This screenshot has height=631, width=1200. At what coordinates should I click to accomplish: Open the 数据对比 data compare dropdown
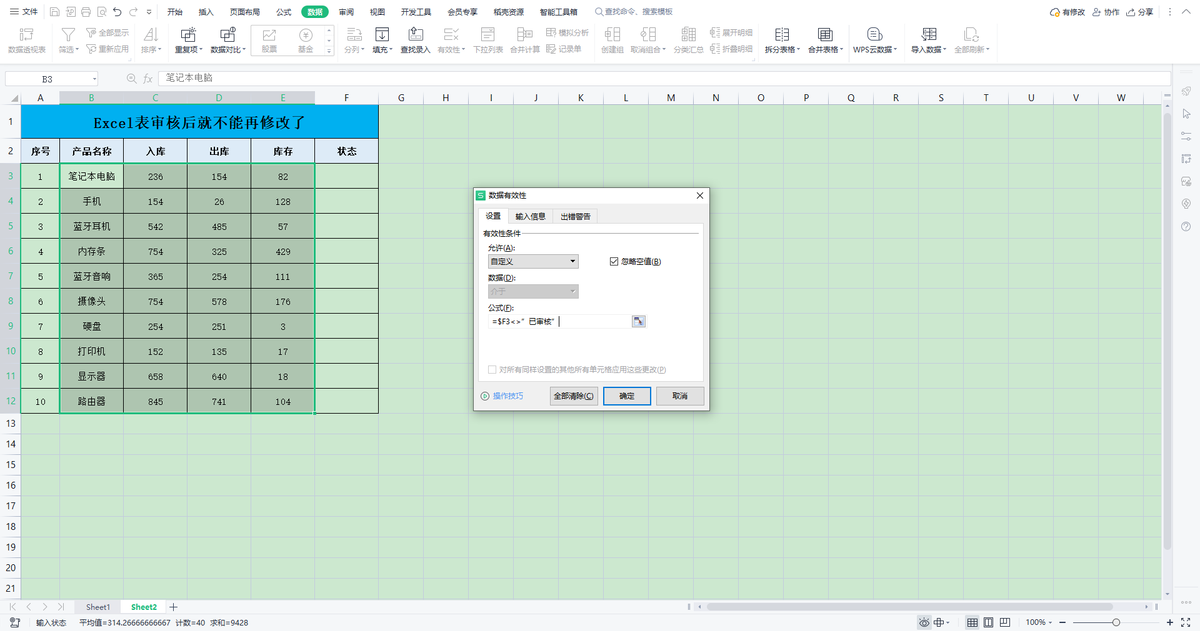pyautogui.click(x=227, y=40)
